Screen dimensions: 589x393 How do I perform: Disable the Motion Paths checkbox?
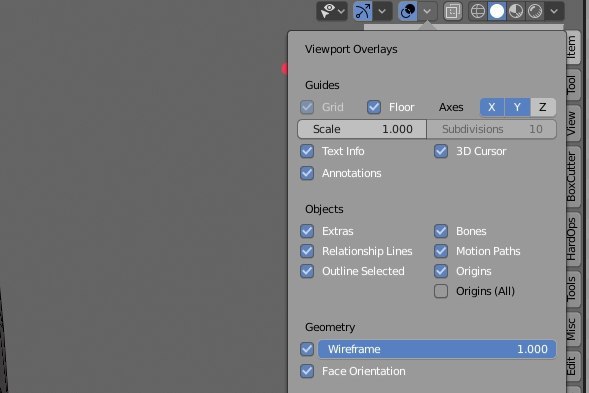click(x=441, y=251)
